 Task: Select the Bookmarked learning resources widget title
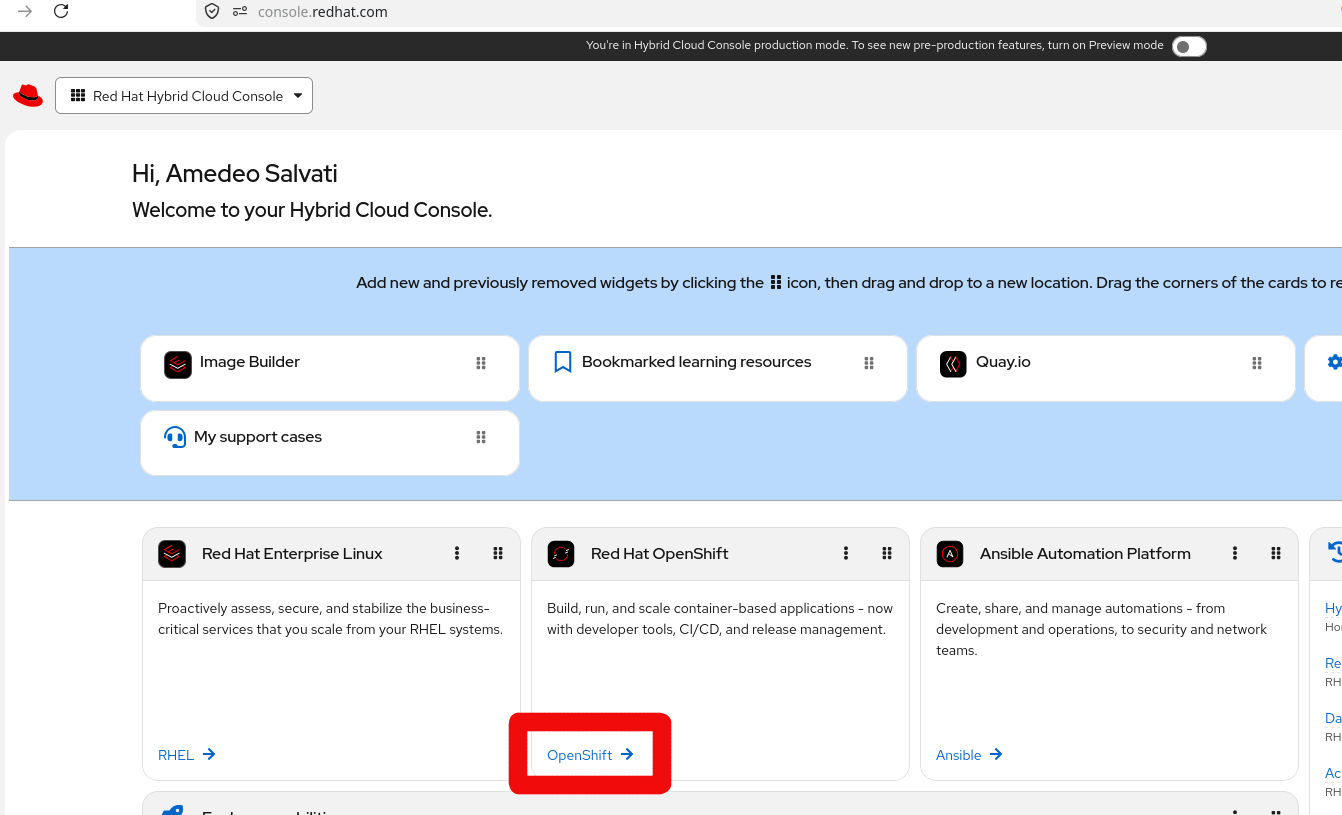coord(697,362)
